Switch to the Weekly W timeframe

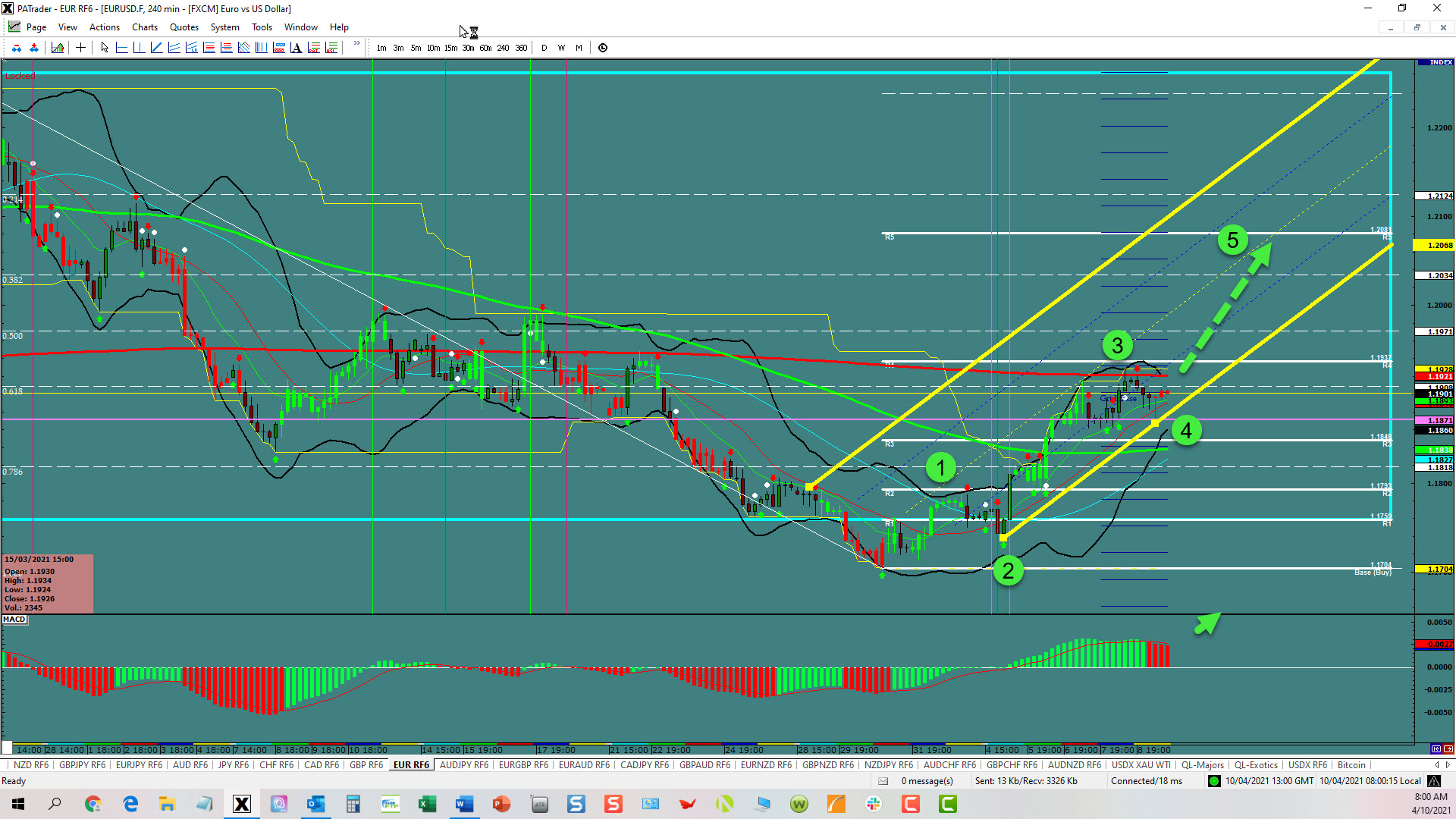tap(562, 48)
